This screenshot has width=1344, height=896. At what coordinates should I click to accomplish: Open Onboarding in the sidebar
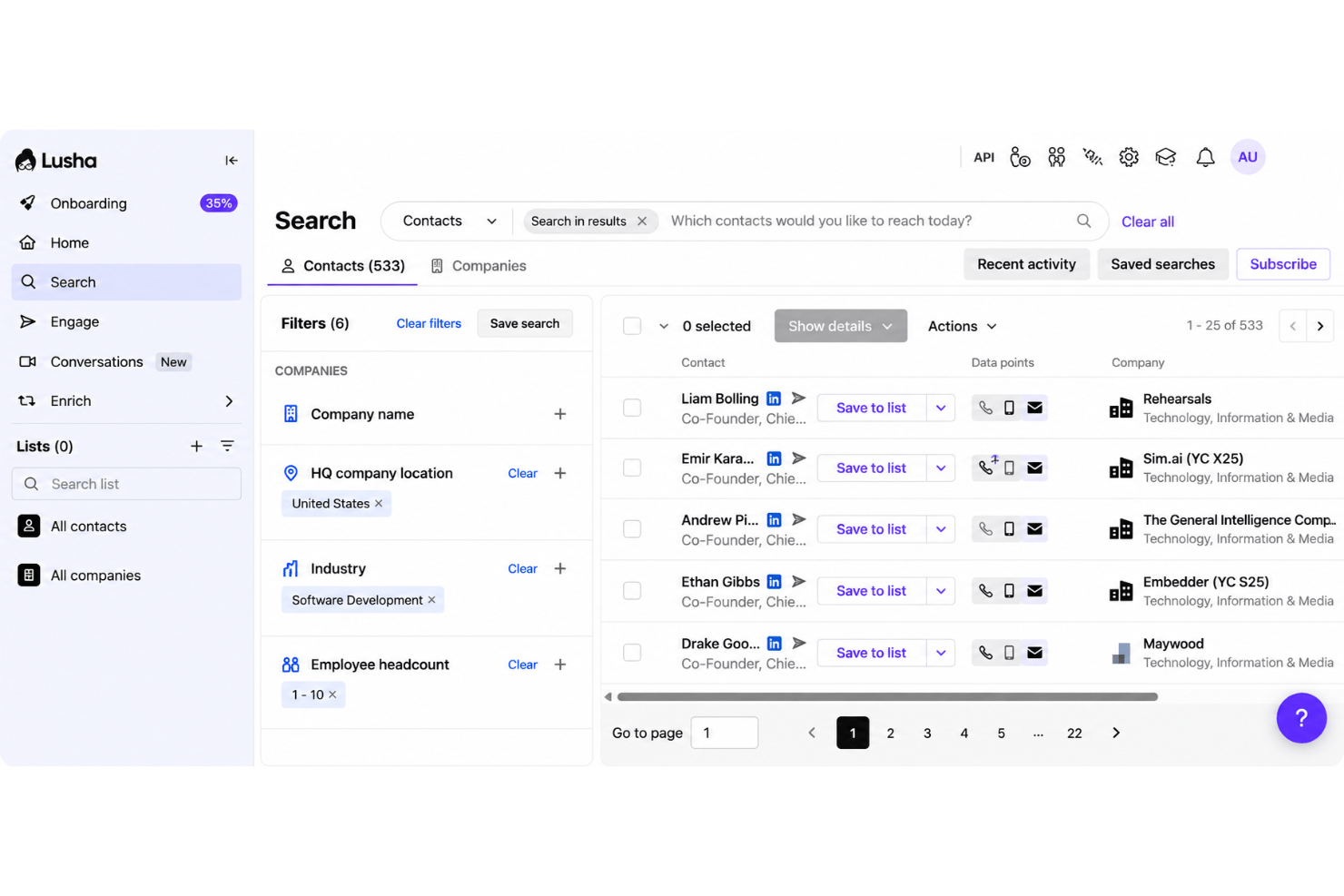[x=126, y=203]
